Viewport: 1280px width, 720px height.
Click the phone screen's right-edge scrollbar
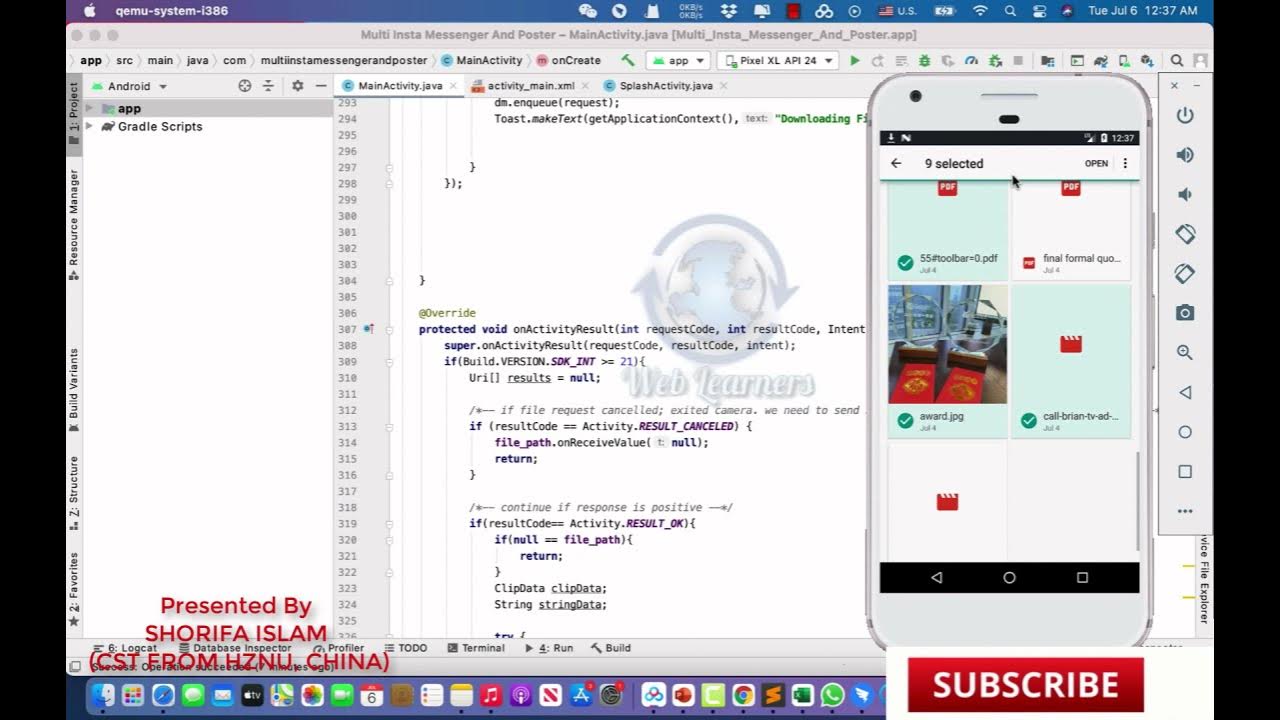pyautogui.click(x=1137, y=500)
